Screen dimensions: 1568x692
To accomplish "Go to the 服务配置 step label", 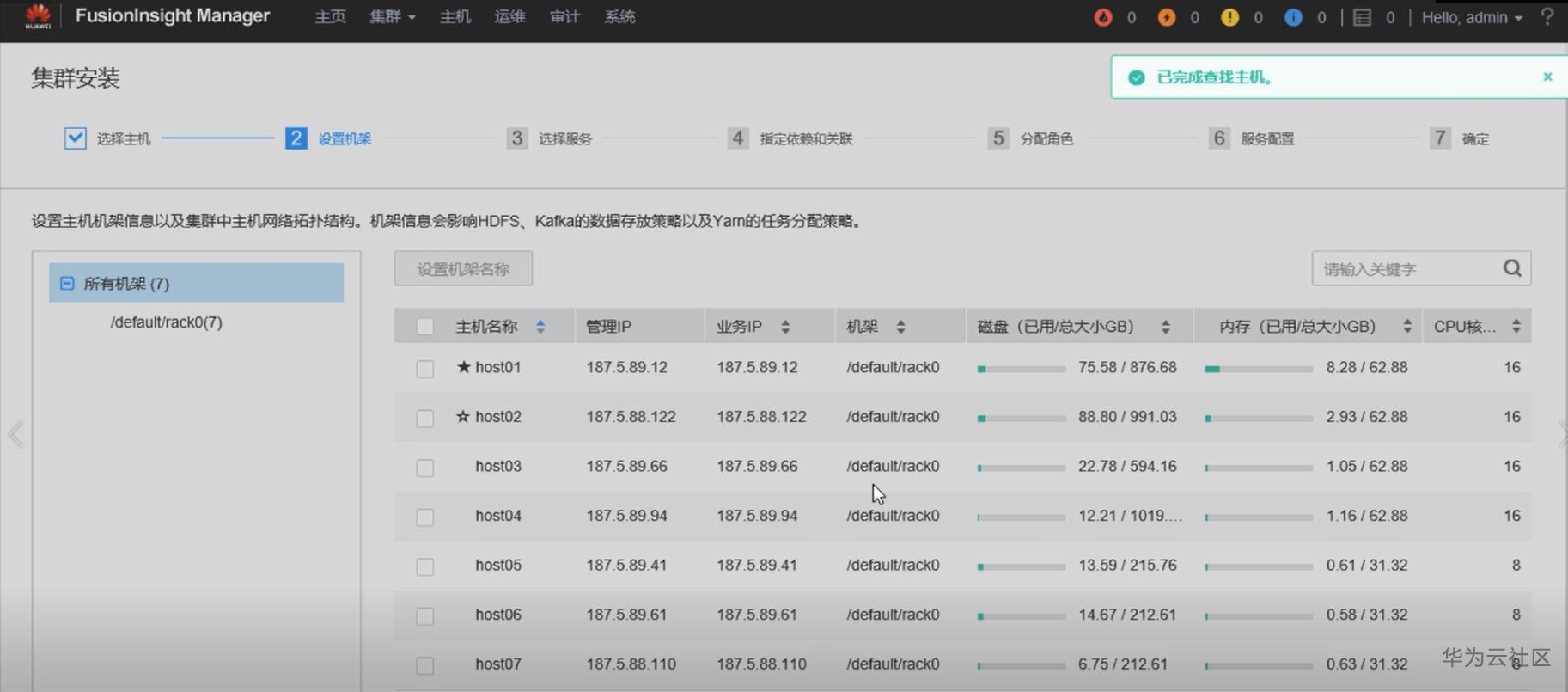I will coord(1267,139).
